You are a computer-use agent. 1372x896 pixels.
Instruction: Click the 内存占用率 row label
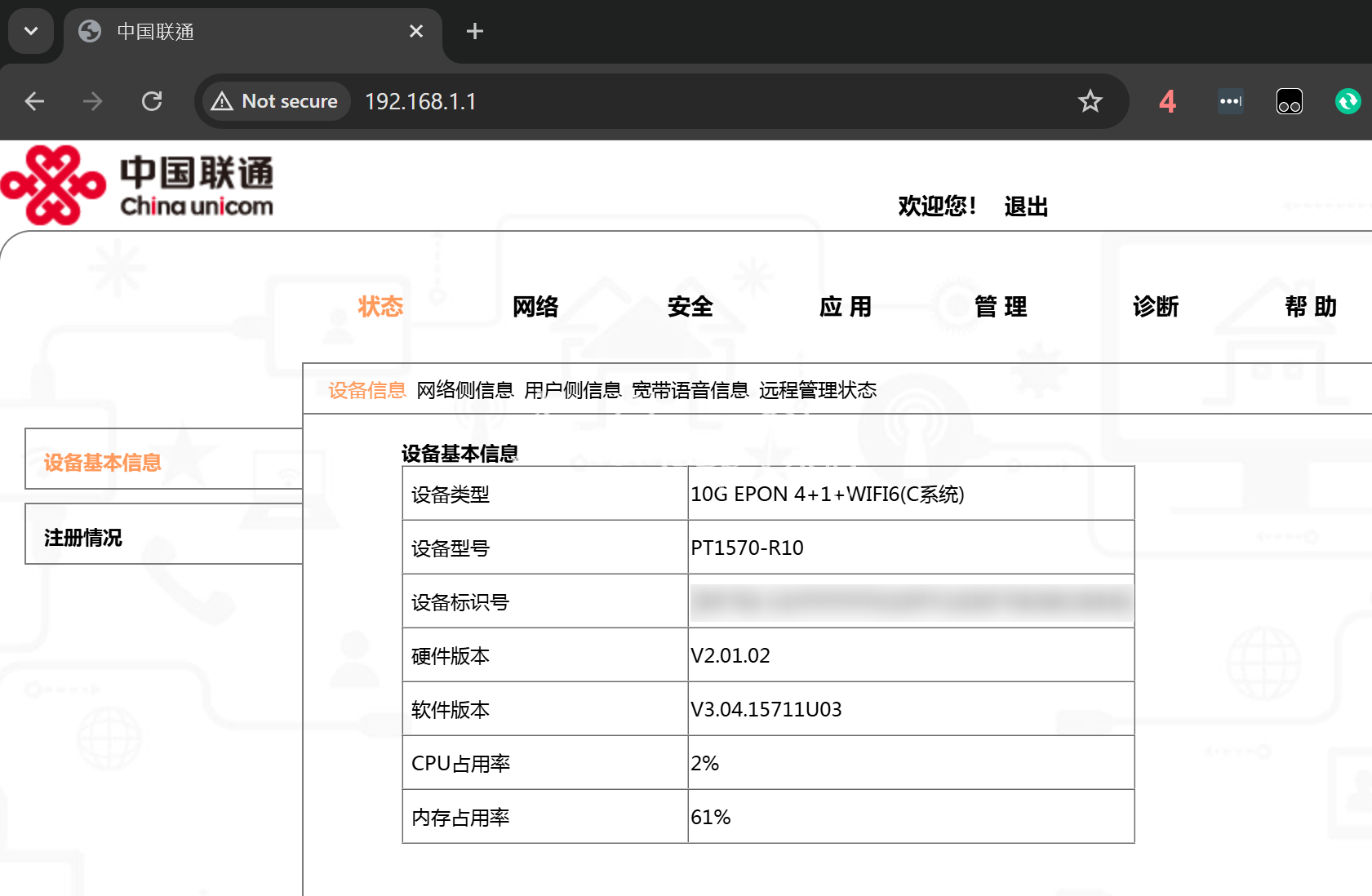pyautogui.click(x=460, y=818)
